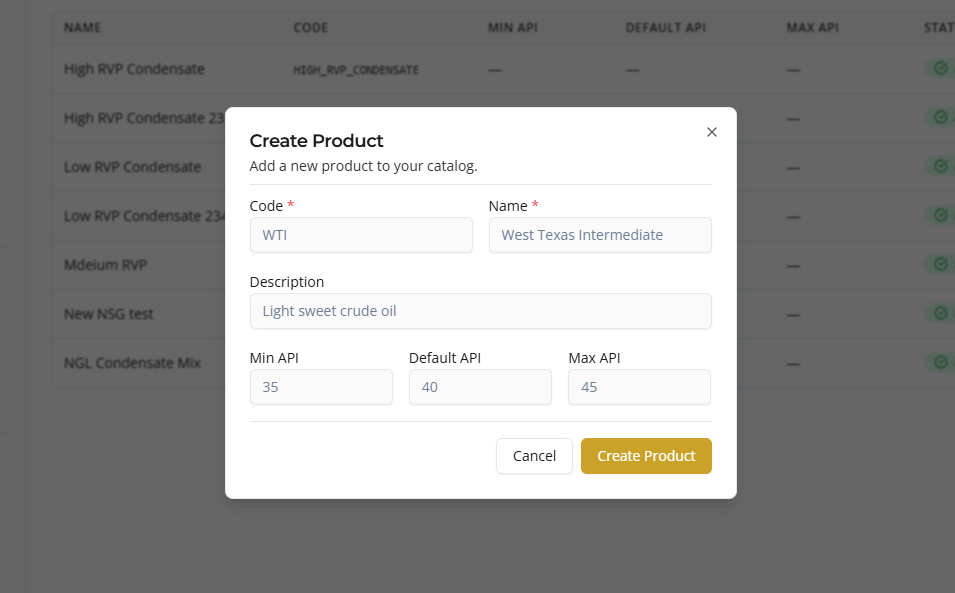Click status check icon for Low RVP Condensate
The image size is (955, 593).
(941, 166)
